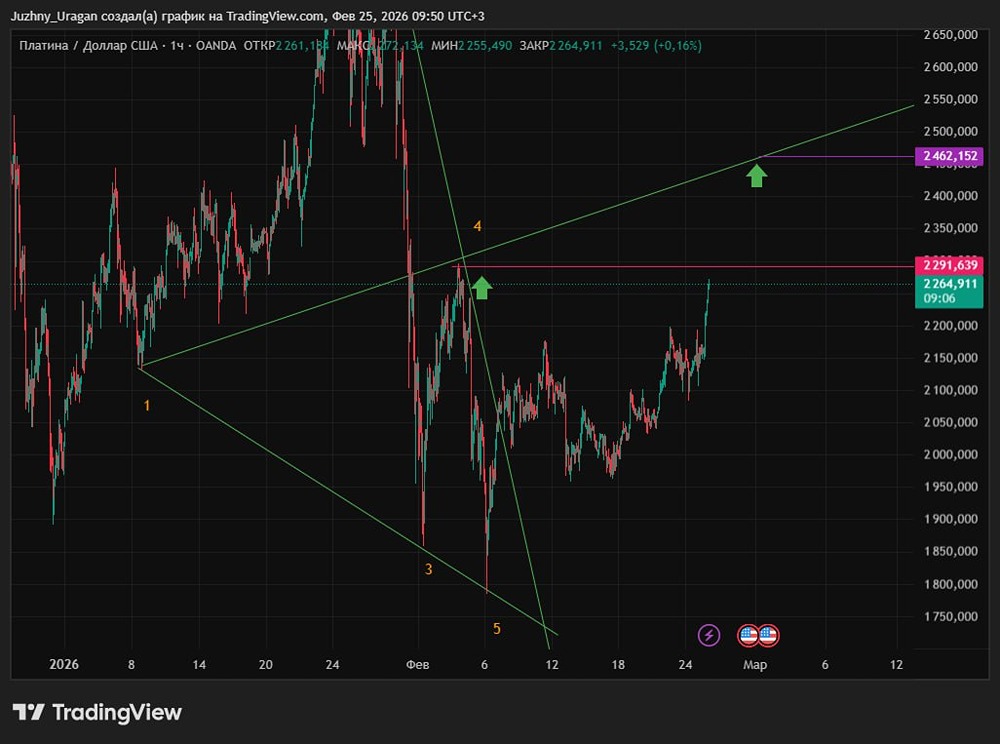Click the leftmost US flag economic event icon
Image resolution: width=1000 pixels, height=744 pixels.
click(749, 635)
